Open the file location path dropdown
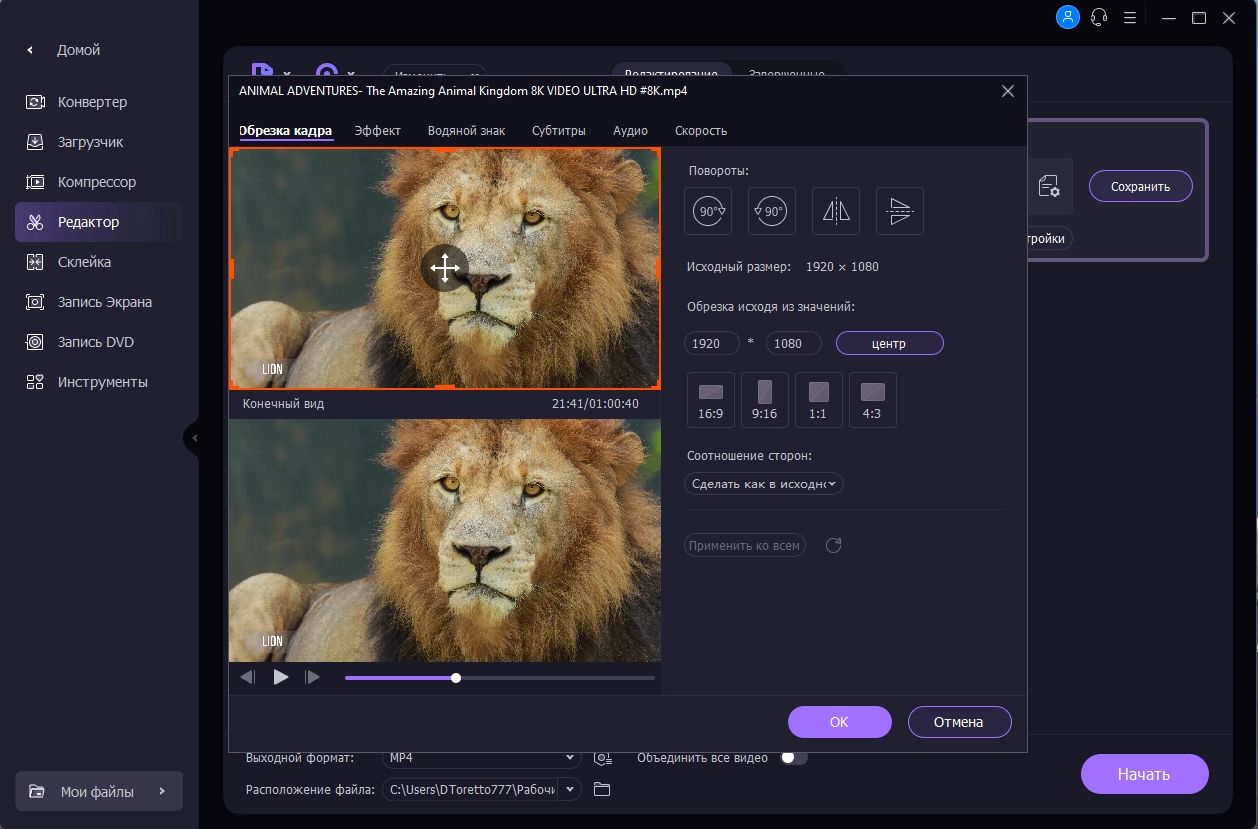Viewport: 1258px width, 829px height. click(x=569, y=790)
